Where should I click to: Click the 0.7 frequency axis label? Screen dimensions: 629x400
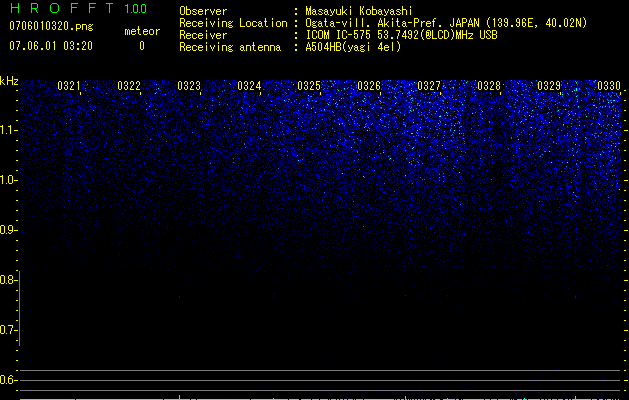pos(7,330)
